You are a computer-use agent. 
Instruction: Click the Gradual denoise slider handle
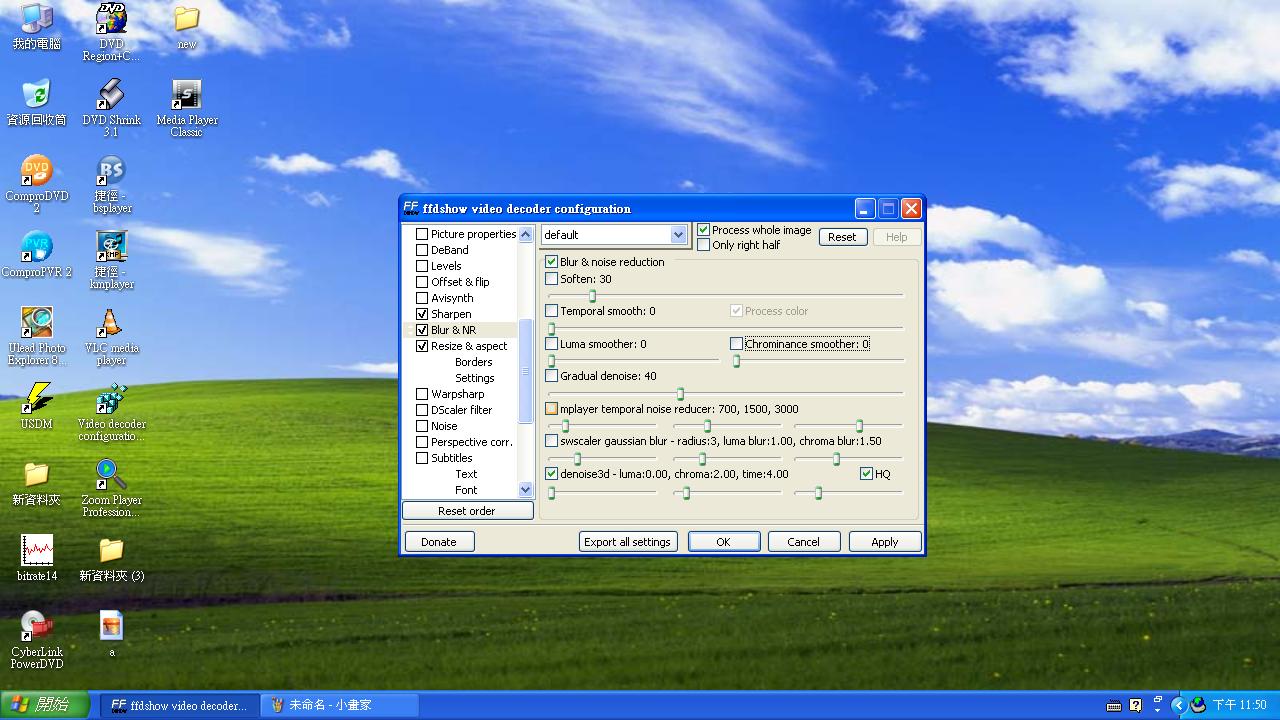680,394
